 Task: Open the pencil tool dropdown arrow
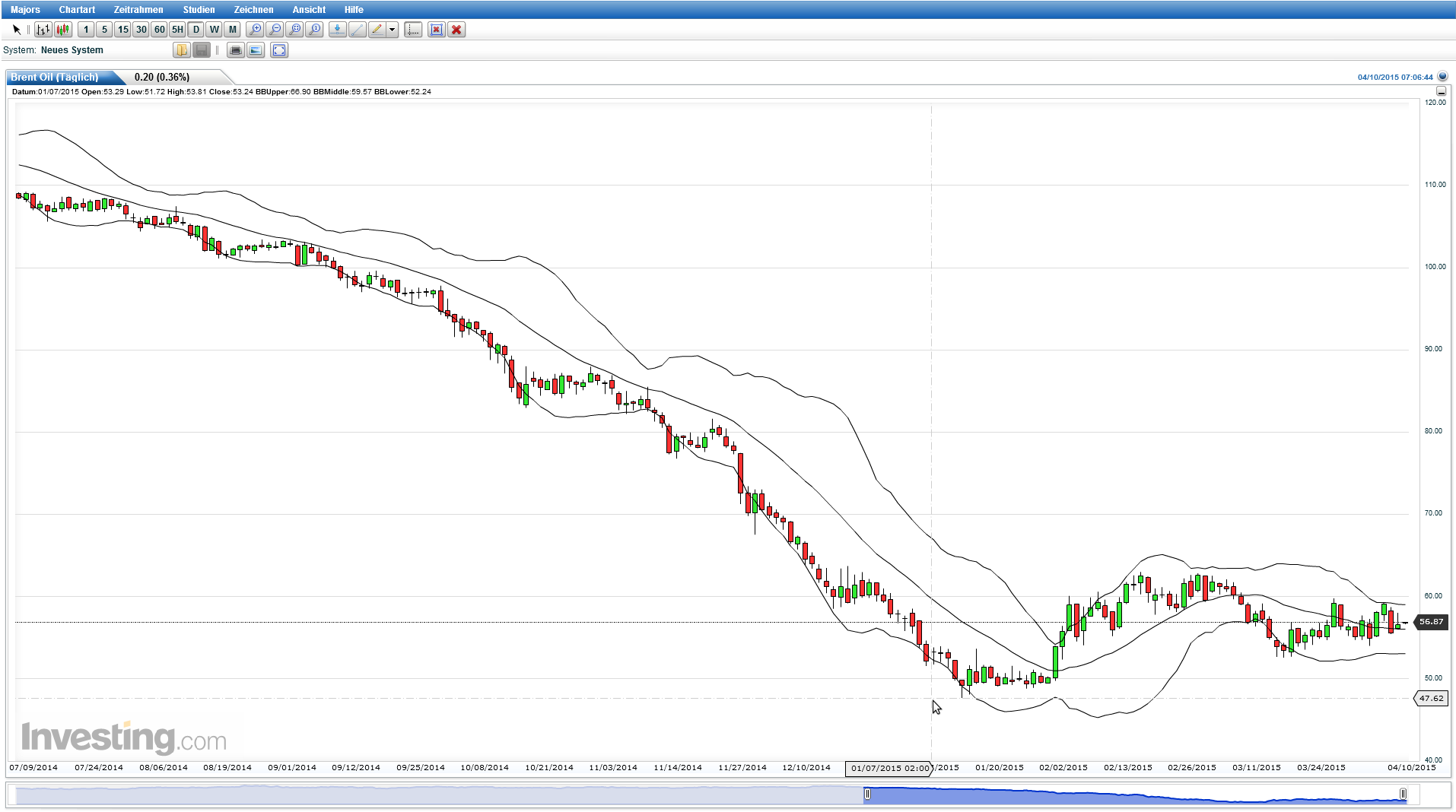pos(392,30)
